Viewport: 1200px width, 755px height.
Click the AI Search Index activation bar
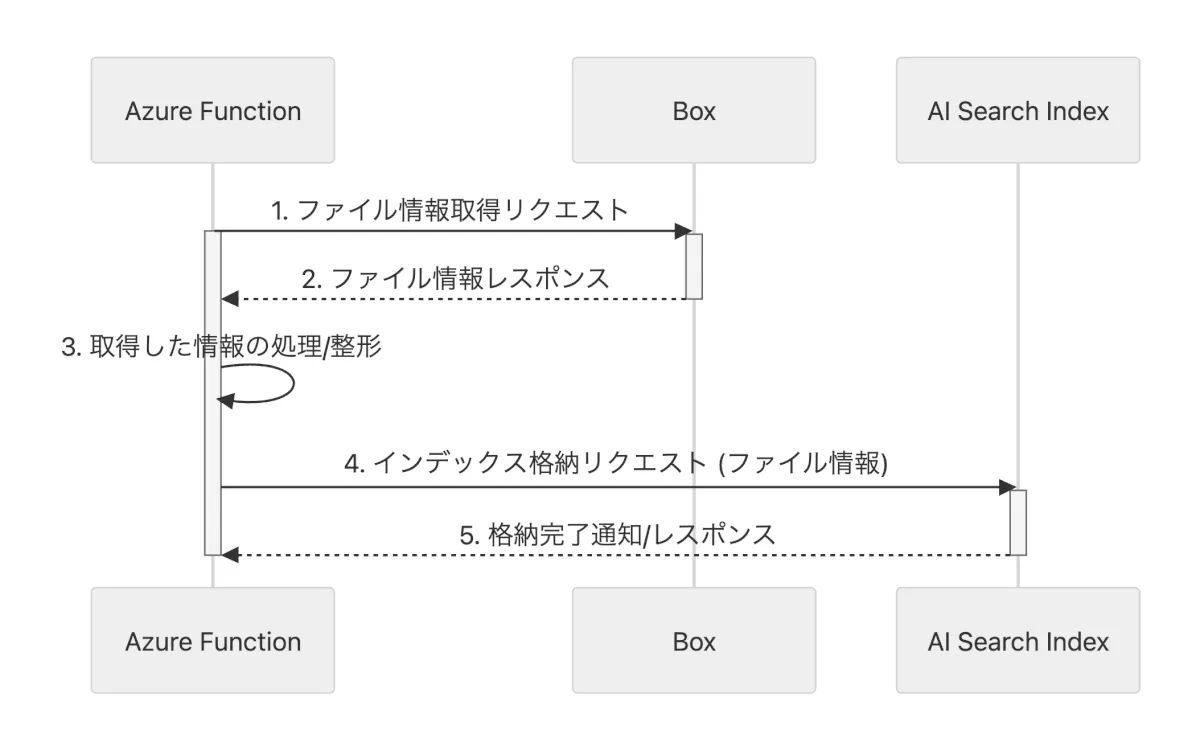pos(1018,521)
